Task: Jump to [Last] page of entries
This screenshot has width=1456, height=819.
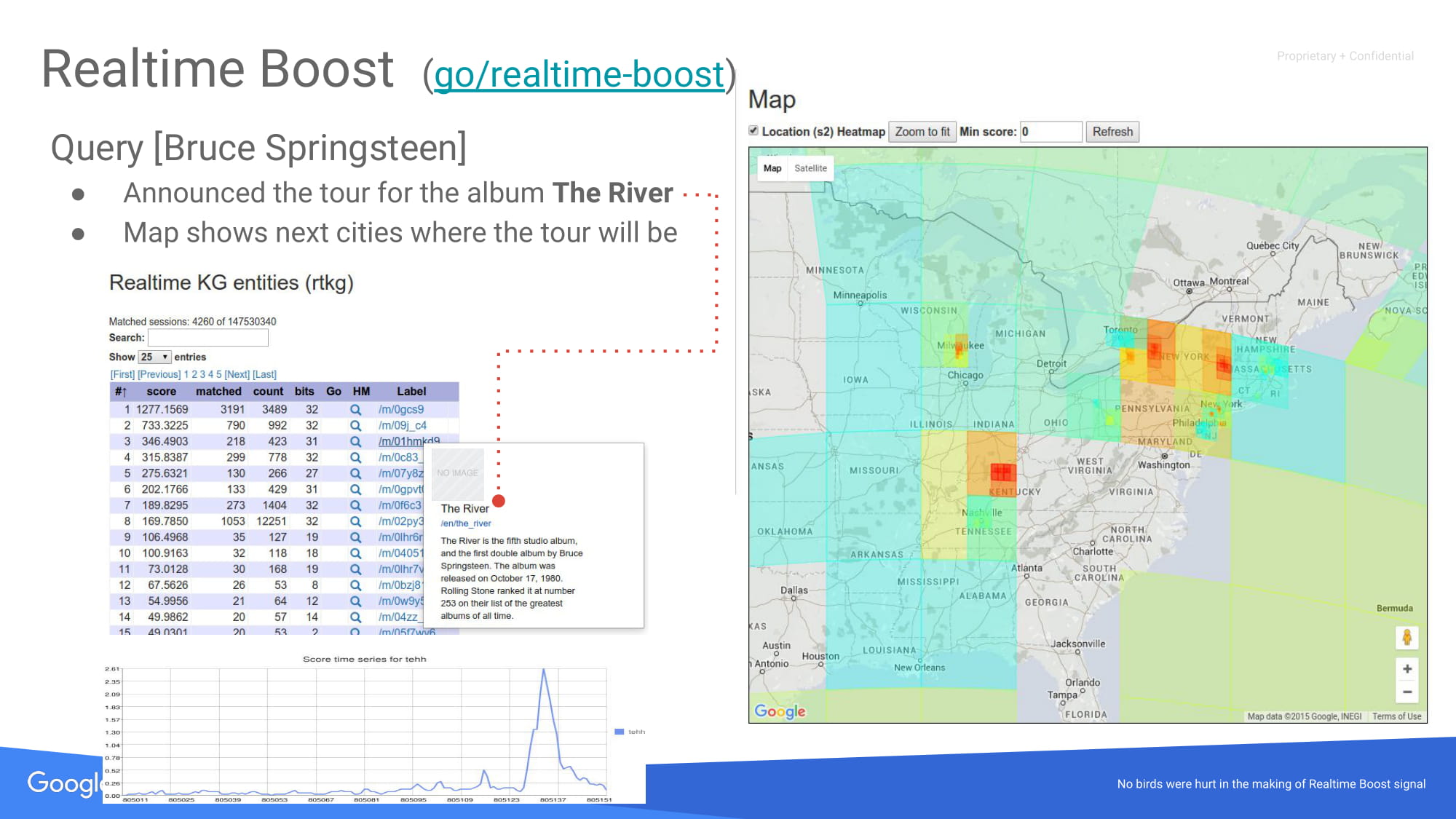Action: click(x=264, y=374)
